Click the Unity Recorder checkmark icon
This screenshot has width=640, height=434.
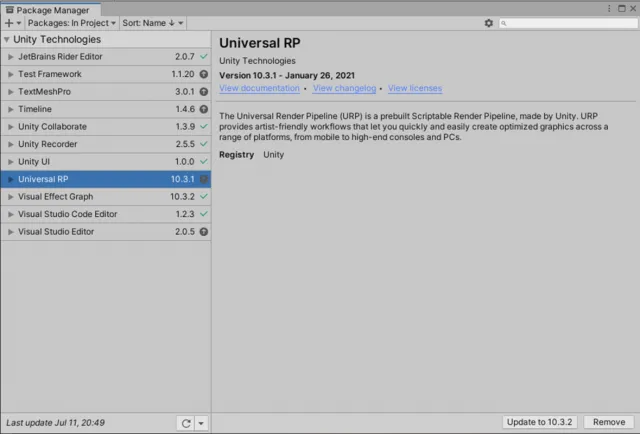(x=204, y=144)
